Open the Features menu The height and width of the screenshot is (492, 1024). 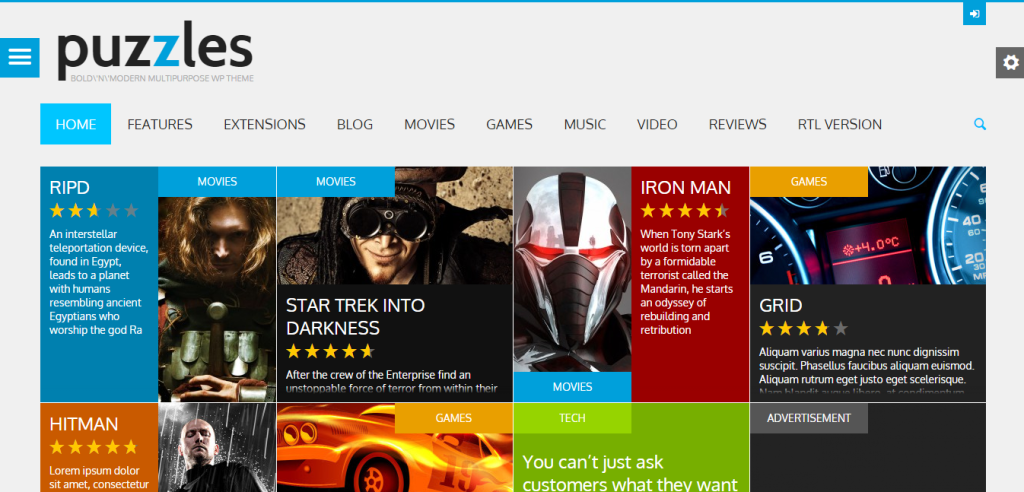(x=160, y=124)
